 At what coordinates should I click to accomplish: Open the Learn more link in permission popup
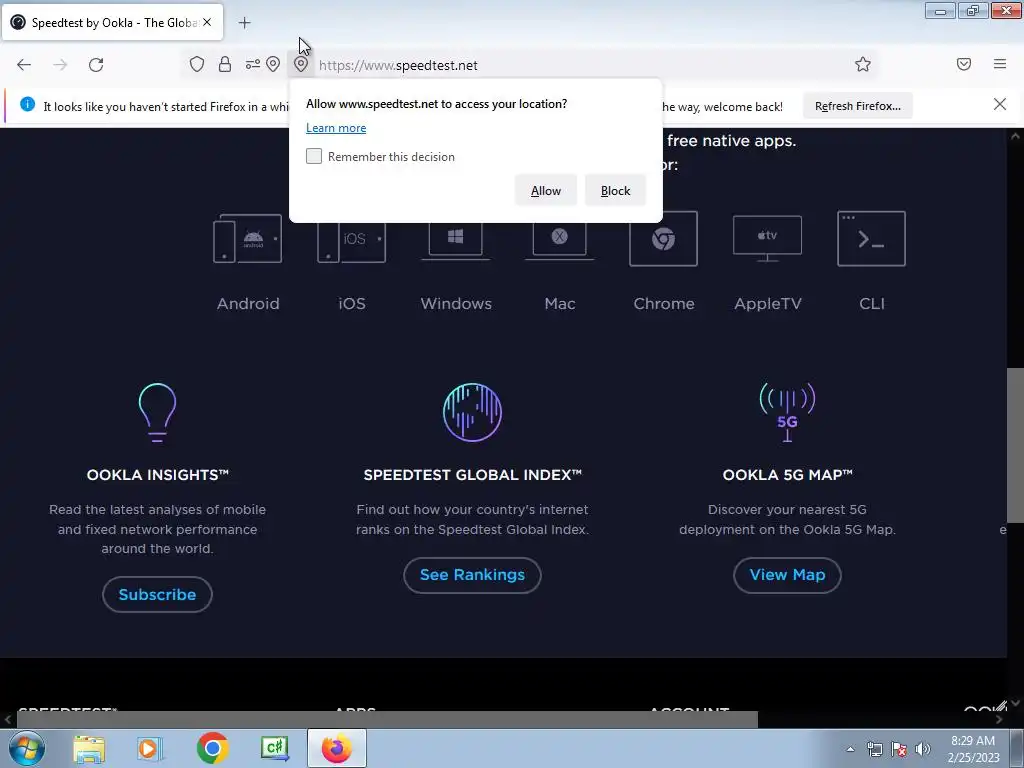coord(336,128)
